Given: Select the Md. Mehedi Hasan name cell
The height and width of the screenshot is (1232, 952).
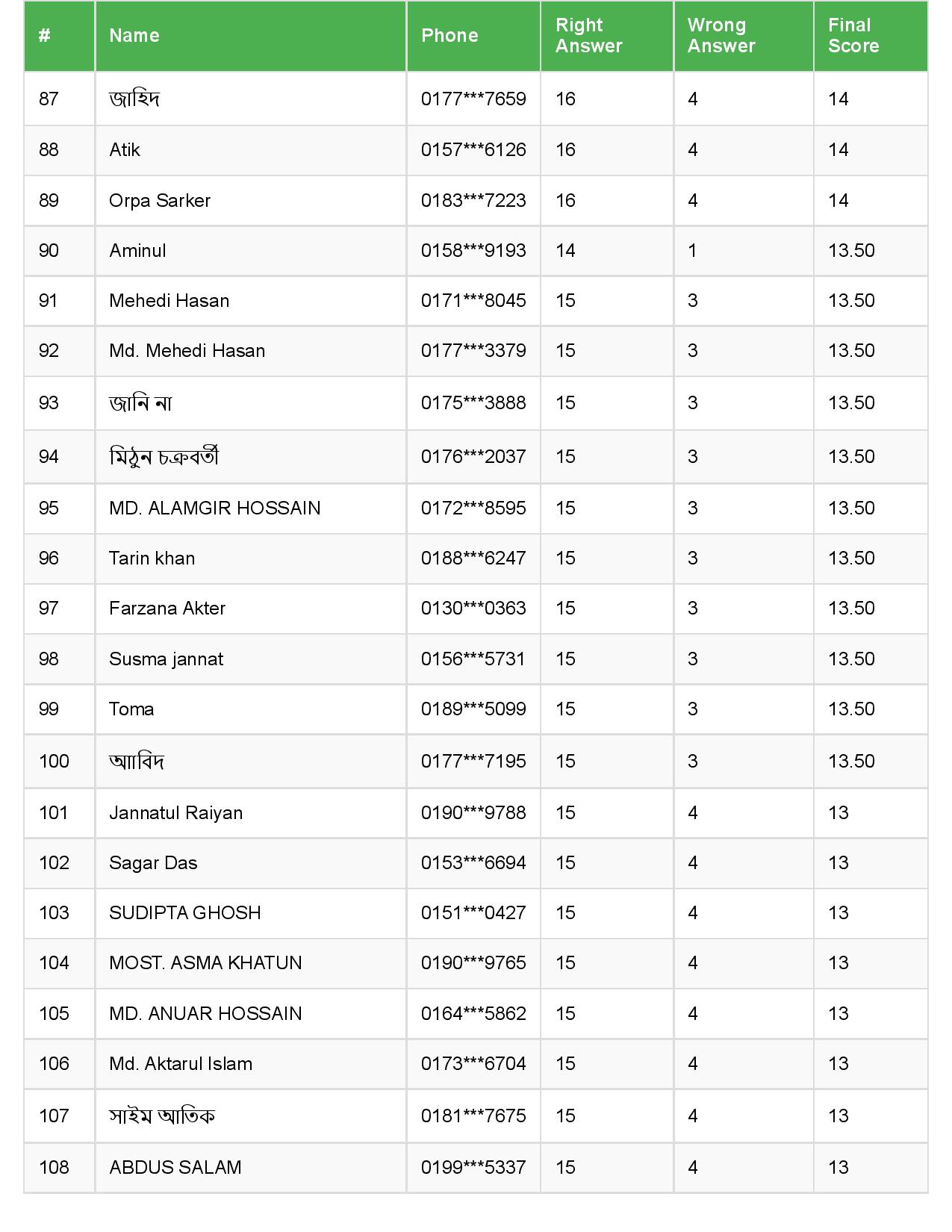Looking at the screenshot, I should pyautogui.click(x=187, y=351).
